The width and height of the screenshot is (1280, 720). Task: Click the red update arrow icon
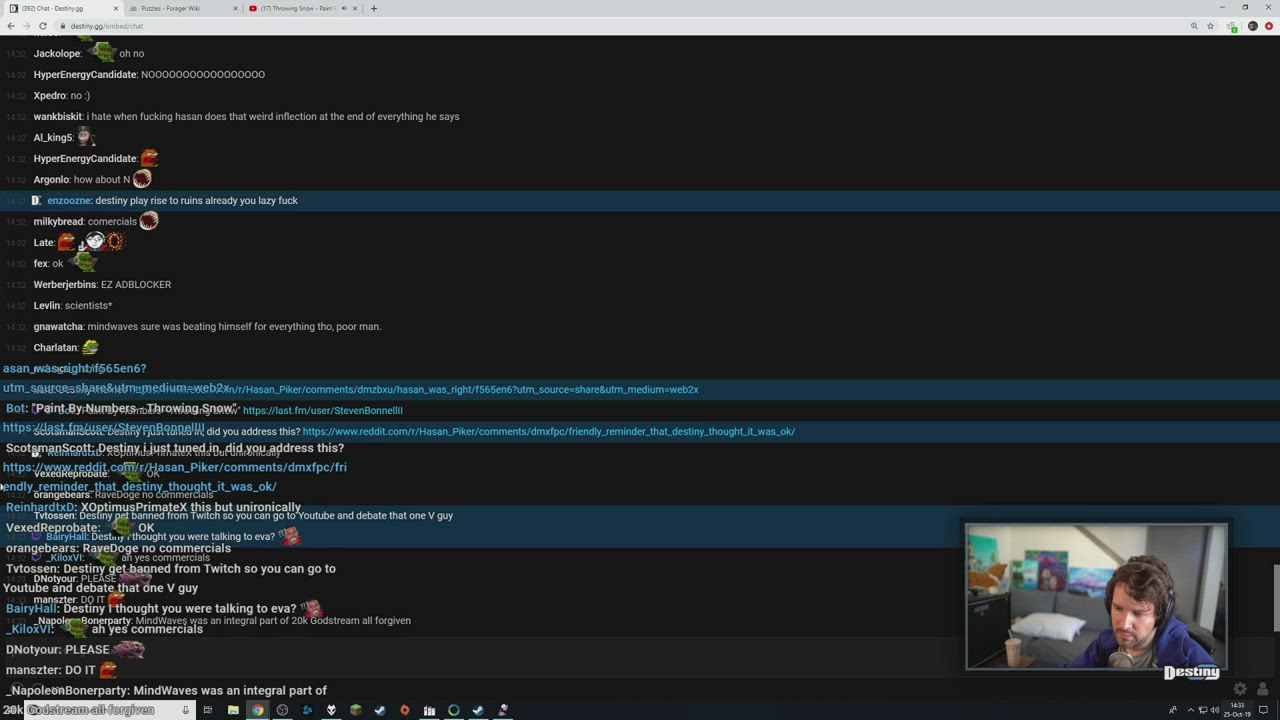(1269, 26)
